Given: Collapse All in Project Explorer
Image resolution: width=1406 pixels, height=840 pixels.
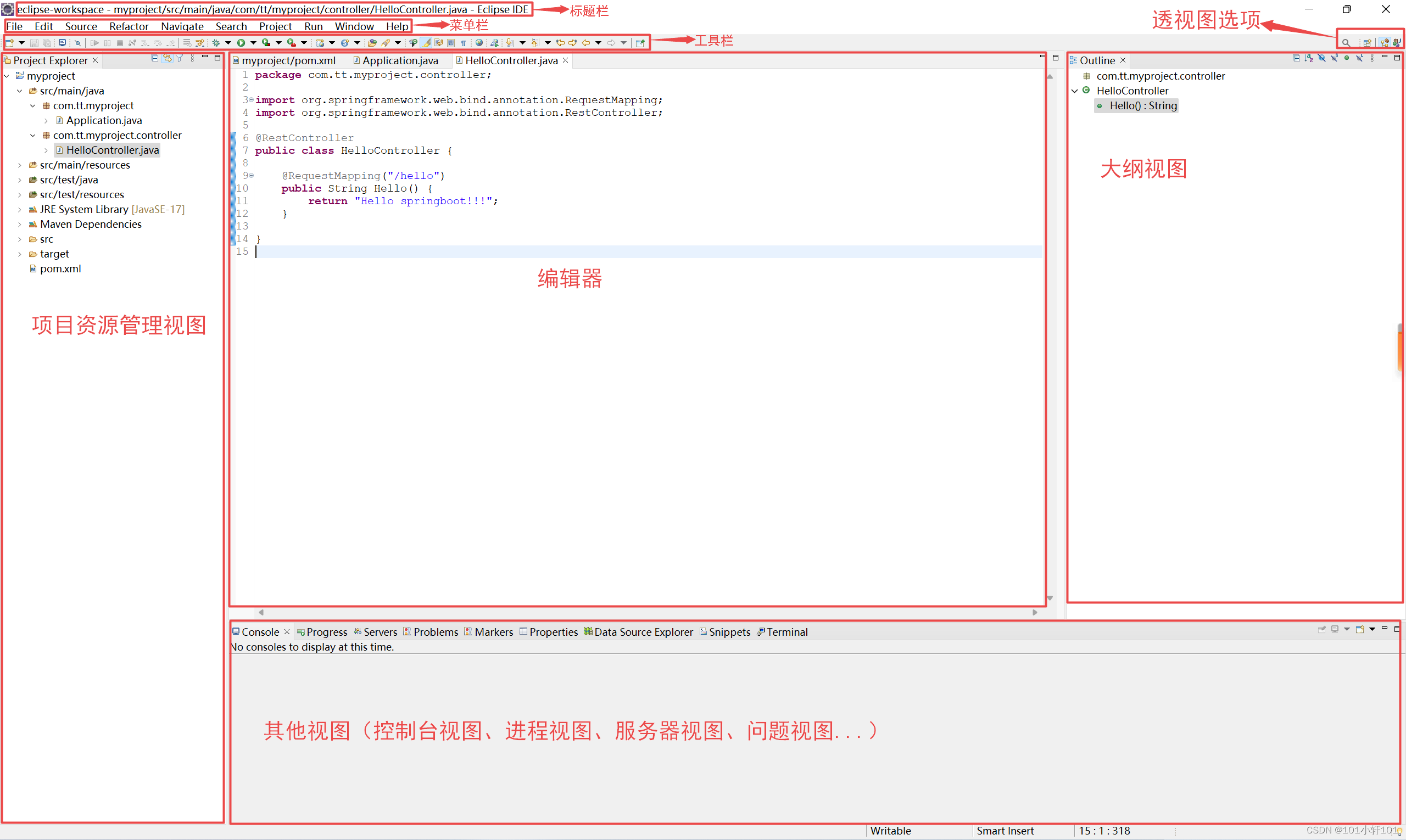Looking at the screenshot, I should tap(154, 58).
